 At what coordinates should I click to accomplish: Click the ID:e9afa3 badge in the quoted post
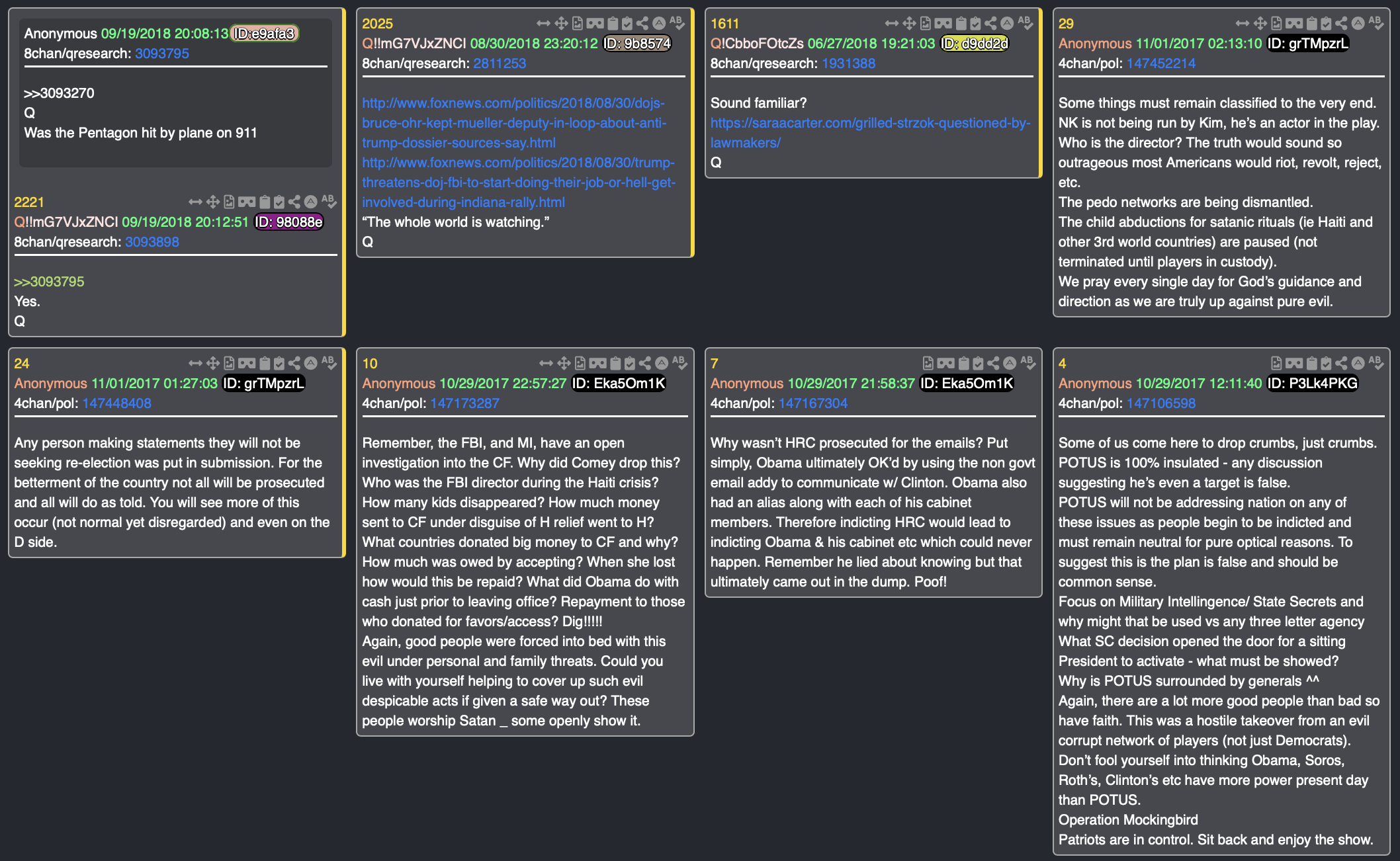point(265,34)
